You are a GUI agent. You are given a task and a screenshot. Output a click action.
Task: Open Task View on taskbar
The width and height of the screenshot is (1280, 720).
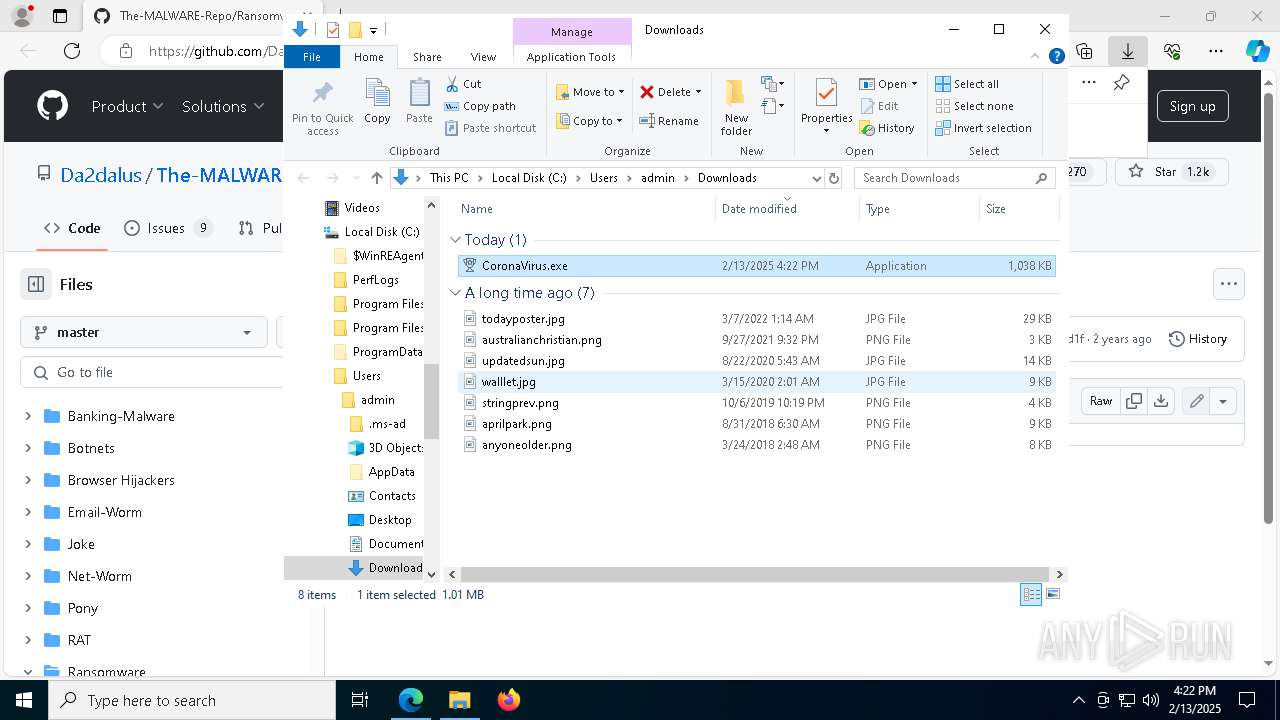coord(360,700)
